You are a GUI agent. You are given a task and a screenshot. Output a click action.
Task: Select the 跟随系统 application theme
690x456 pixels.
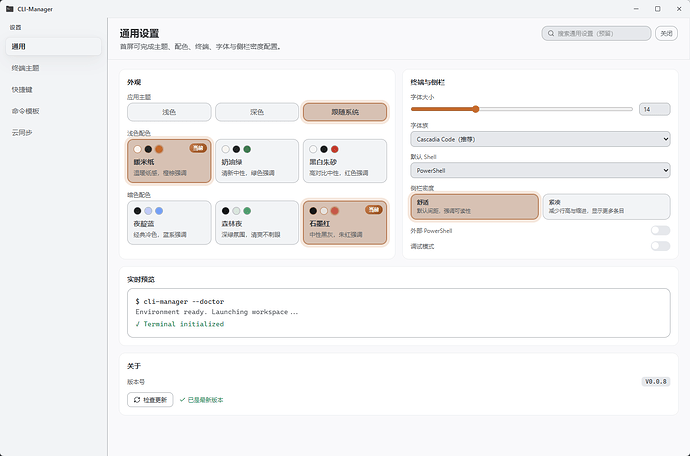click(345, 112)
